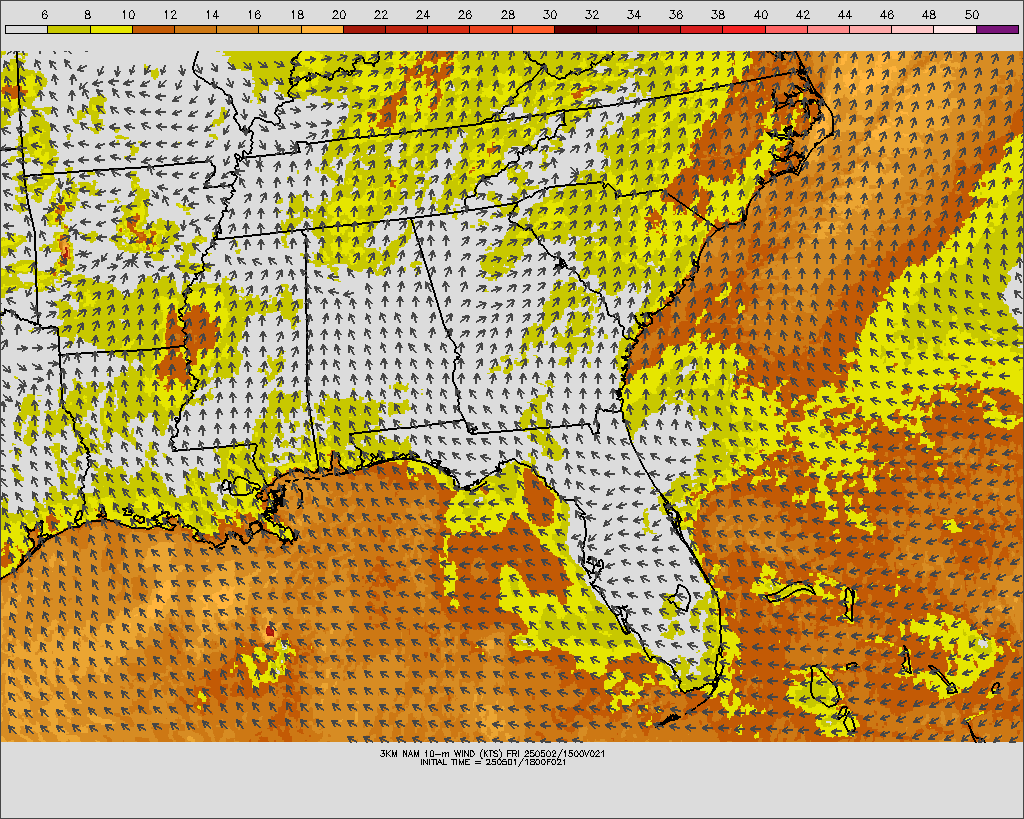Image resolution: width=1024 pixels, height=819 pixels.
Task: Click the legend label "50"
Action: tap(971, 15)
